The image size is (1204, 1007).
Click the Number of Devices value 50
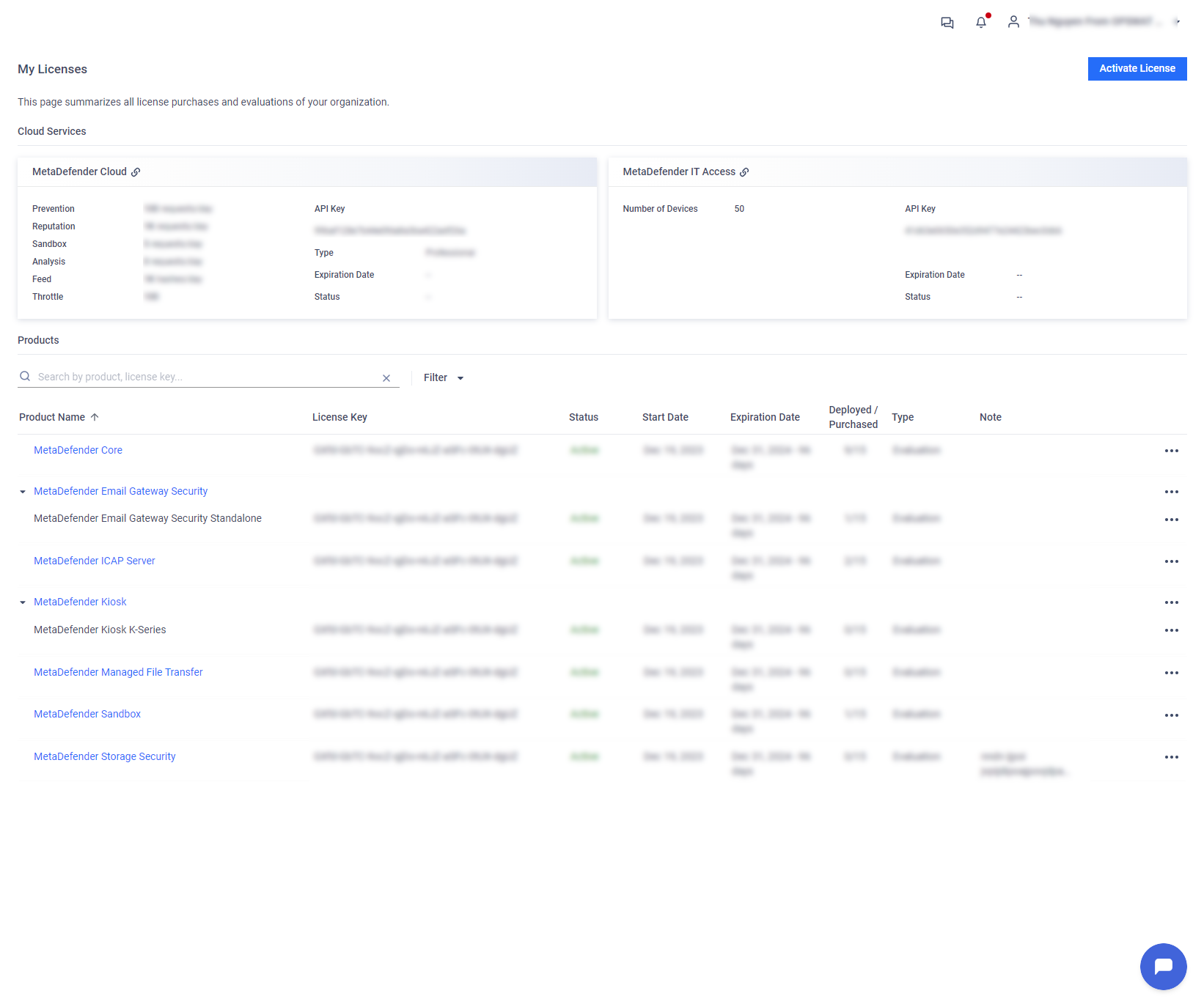(739, 209)
